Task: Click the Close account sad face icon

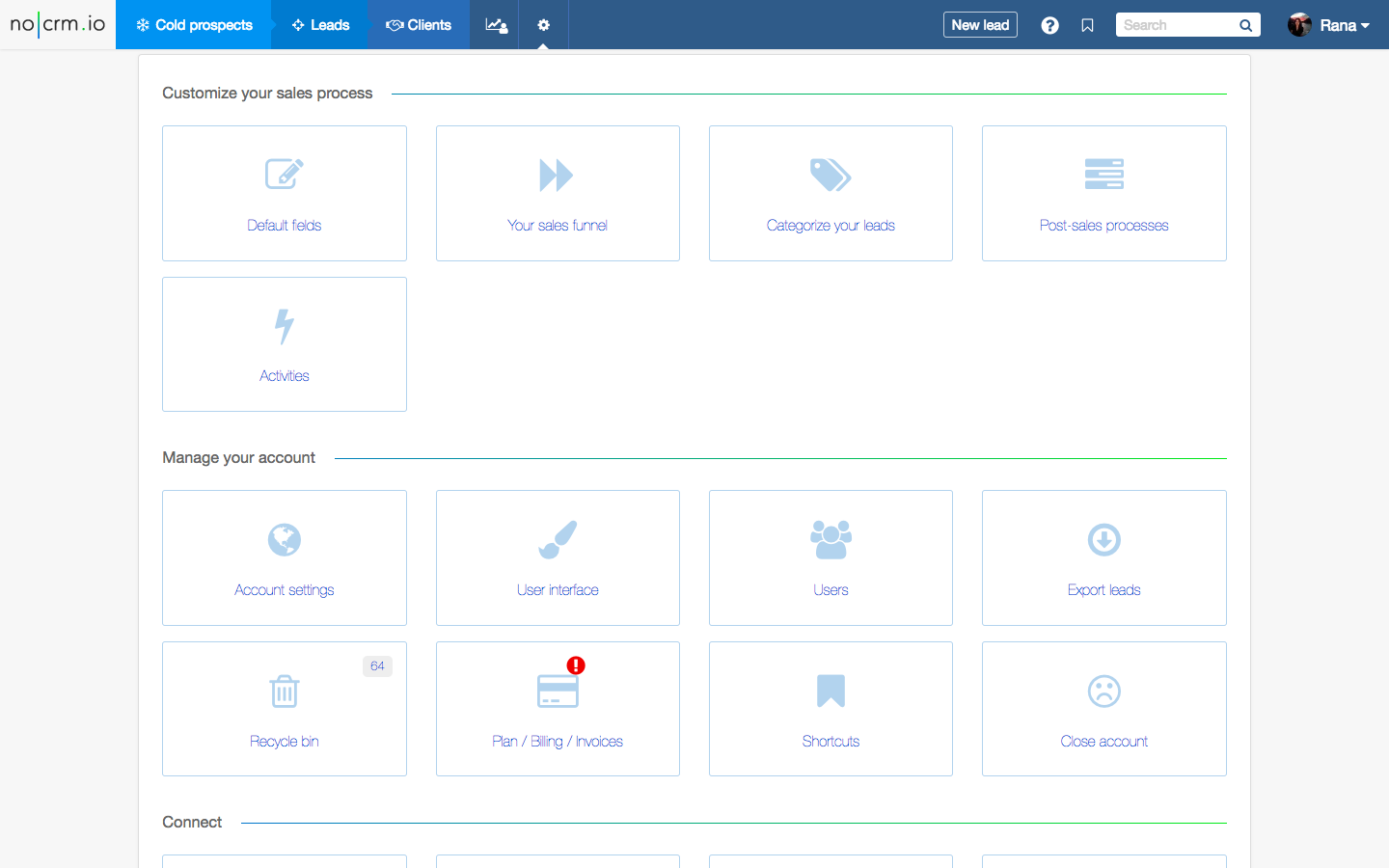Action: (1103, 692)
